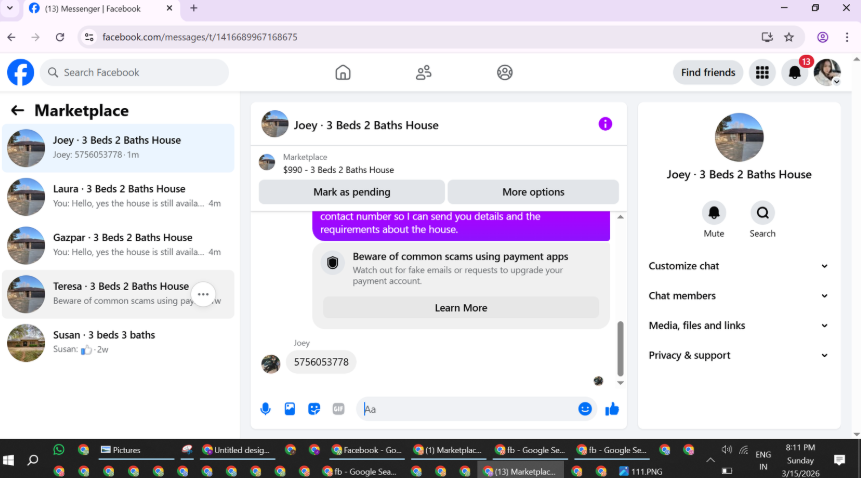861x478 pixels.
Task: Open conversation information purple icon
Action: point(605,124)
